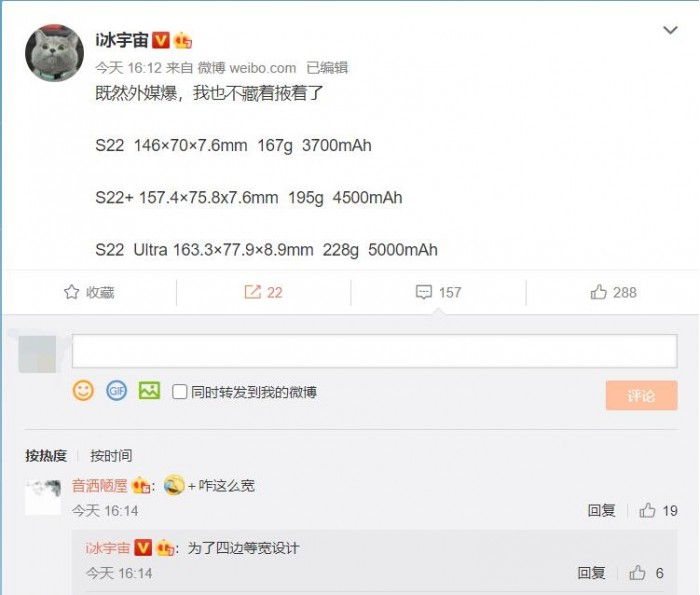Sort comments by 按热度
Screen dimensions: 700x595
point(46,456)
